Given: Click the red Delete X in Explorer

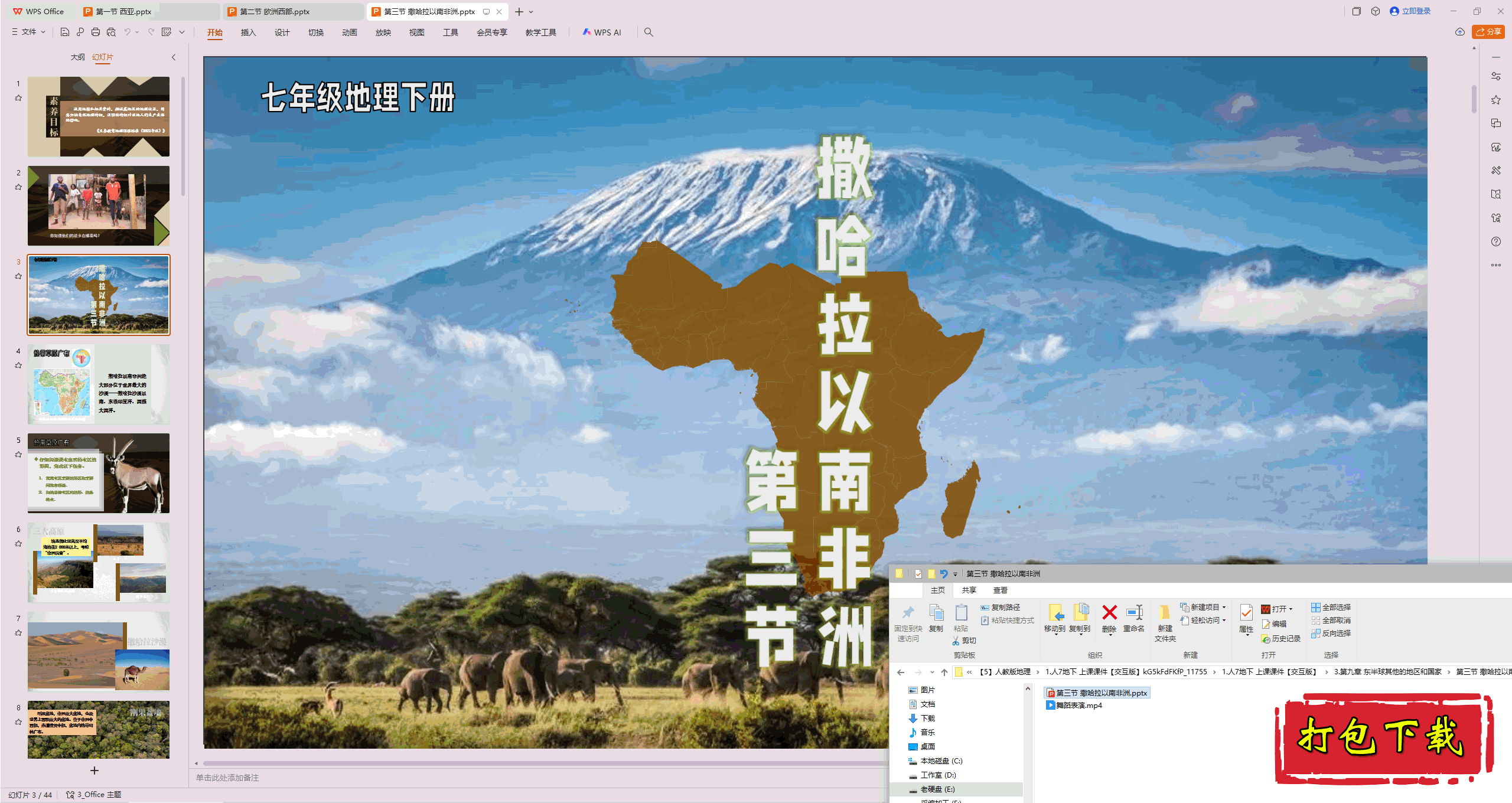Looking at the screenshot, I should click(1109, 613).
